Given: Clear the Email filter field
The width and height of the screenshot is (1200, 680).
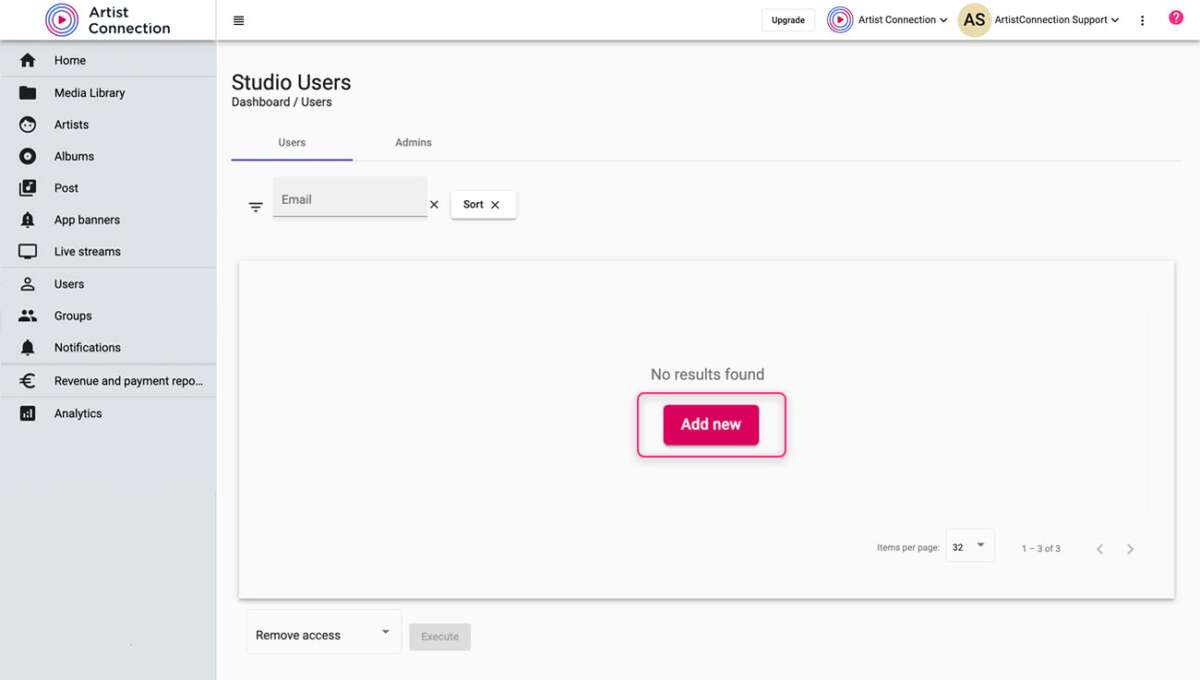Looking at the screenshot, I should coord(434,204).
